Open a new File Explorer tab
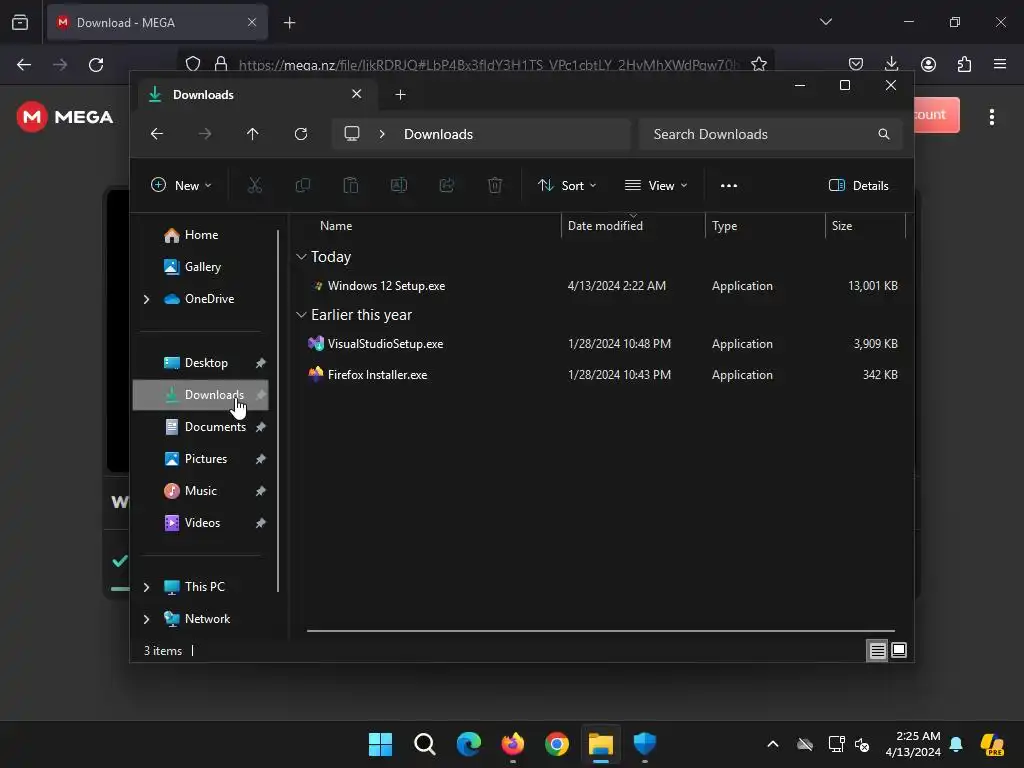 tap(400, 95)
